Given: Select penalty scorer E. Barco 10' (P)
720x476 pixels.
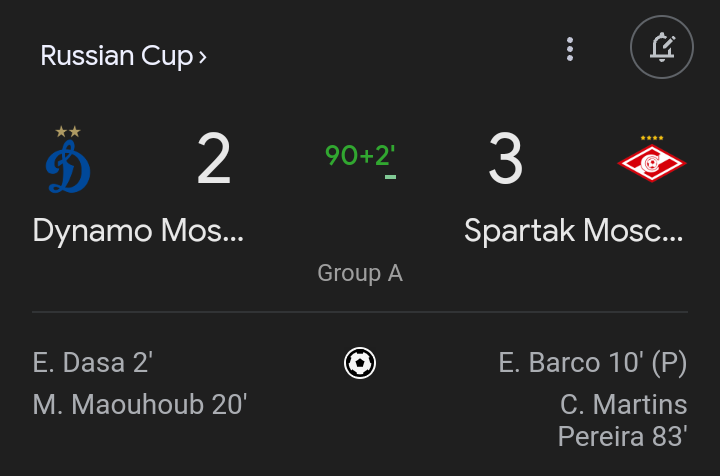Looking at the screenshot, I should click(x=592, y=362).
